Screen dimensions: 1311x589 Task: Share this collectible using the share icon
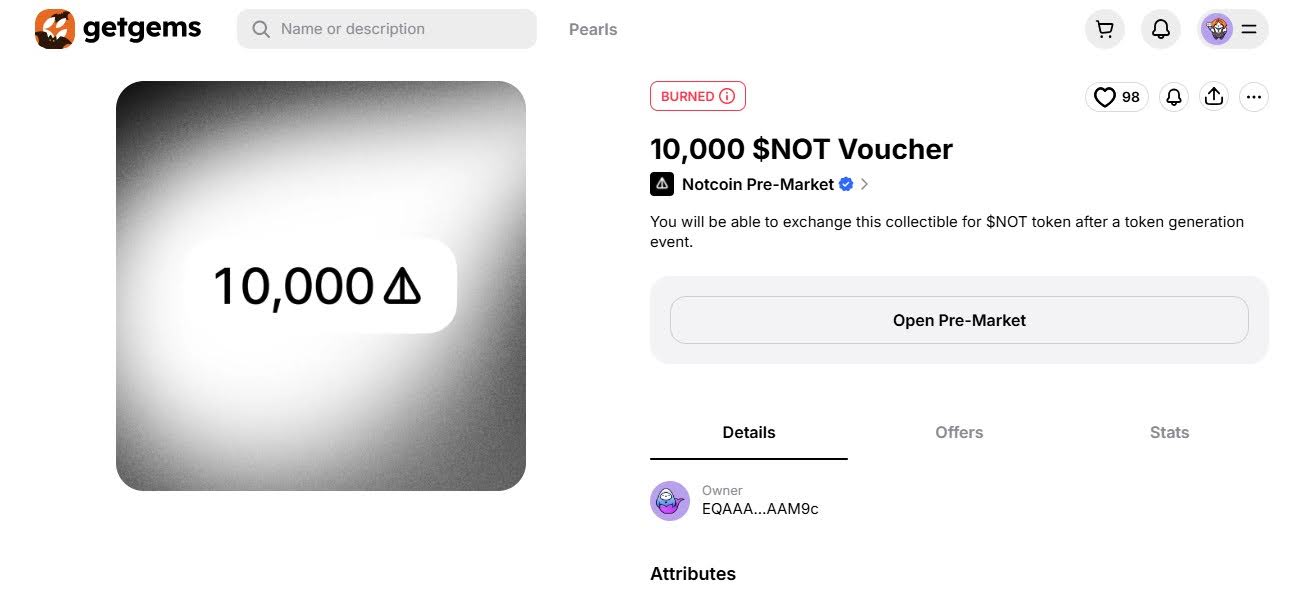(x=1213, y=97)
